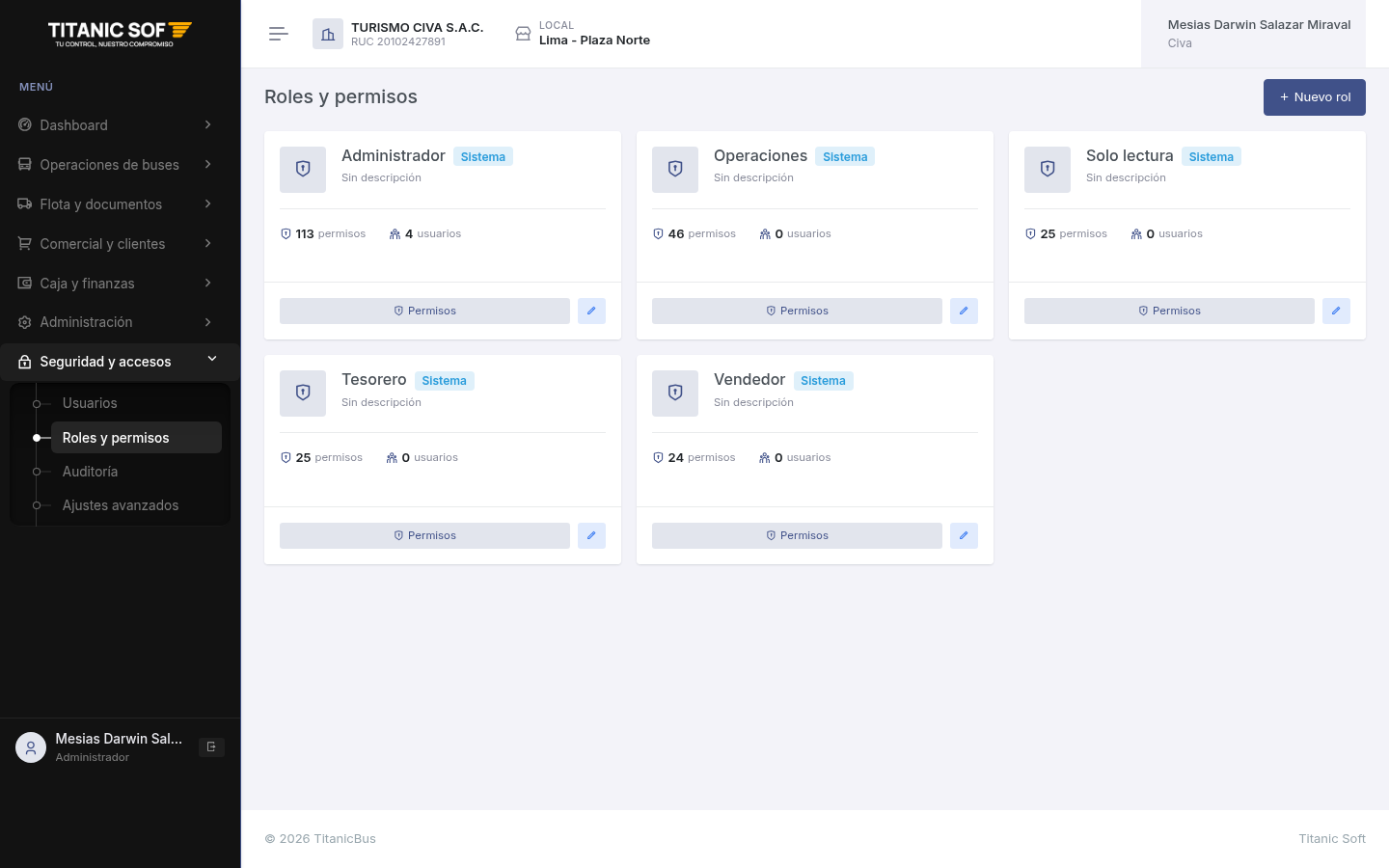Edit the Operaciones role with the pencil icon
This screenshot has height=868, width=1389.
click(x=964, y=311)
